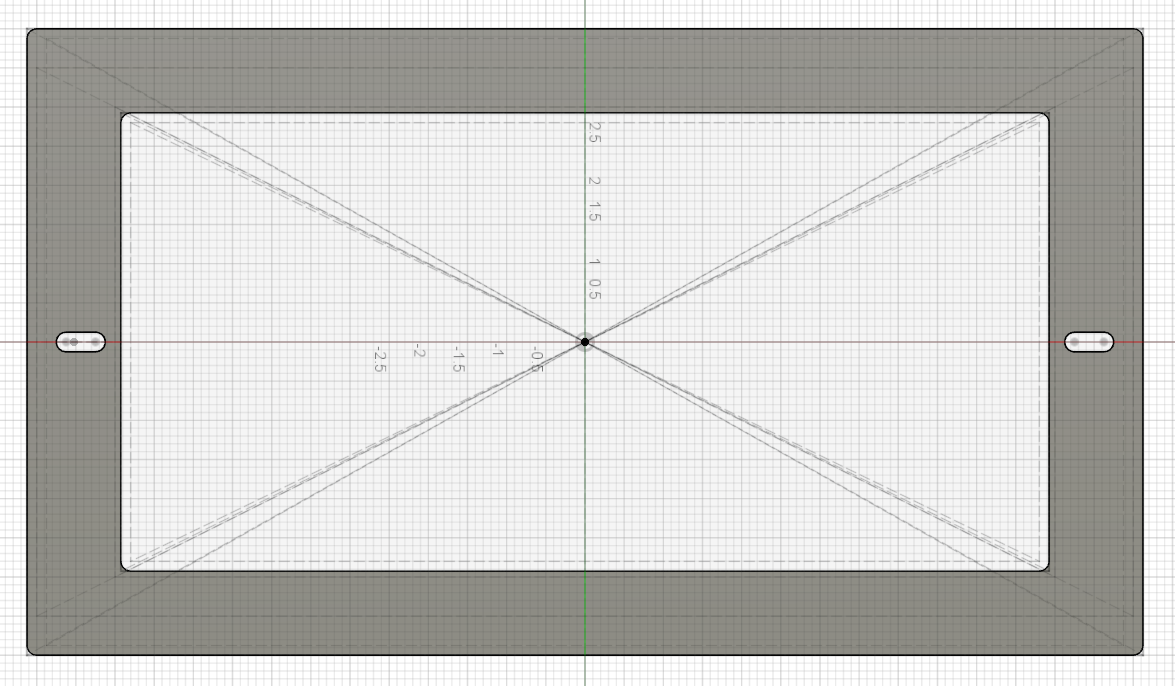The image size is (1175, 686).
Task: Select the bottom-right outer corner of frame
Action: pyautogui.click(x=1139, y=652)
